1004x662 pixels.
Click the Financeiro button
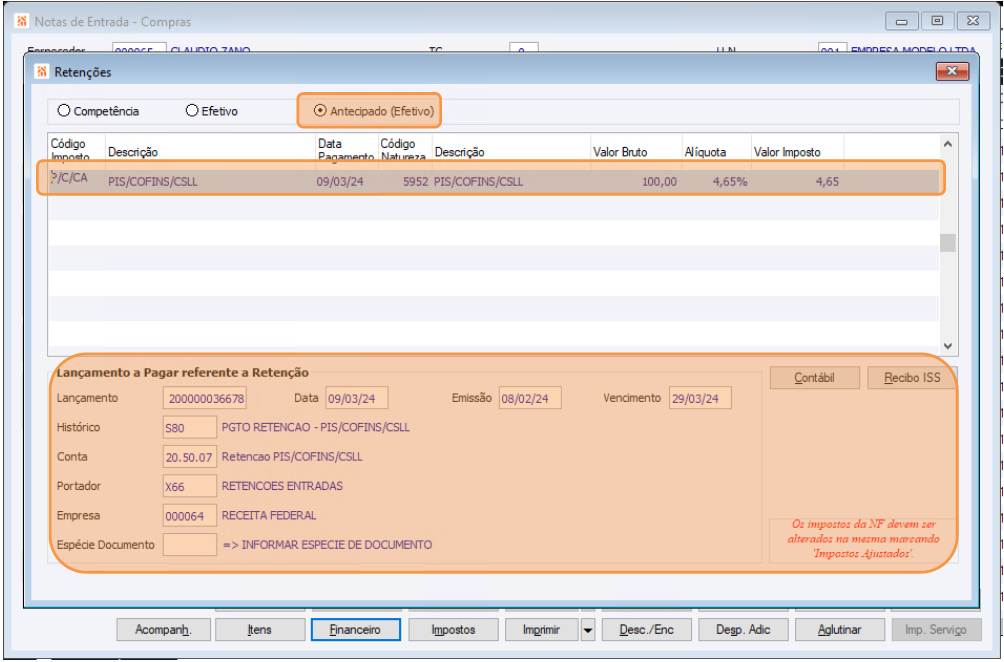tap(355, 630)
